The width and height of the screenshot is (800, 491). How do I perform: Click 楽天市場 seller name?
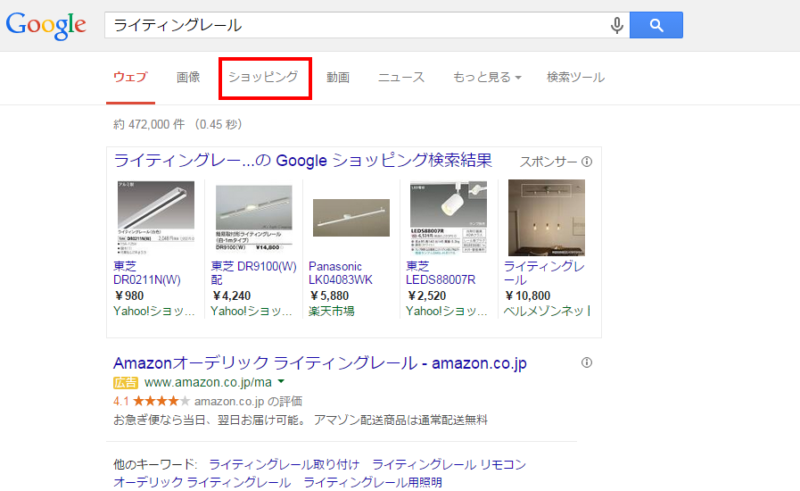(x=331, y=311)
